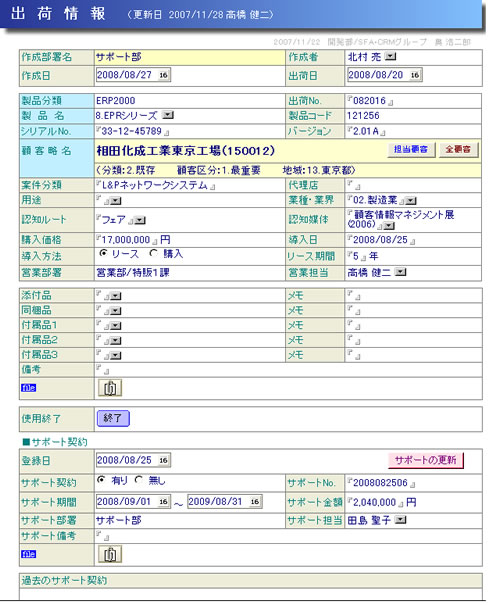Click 担当顧客 button

(x=411, y=149)
